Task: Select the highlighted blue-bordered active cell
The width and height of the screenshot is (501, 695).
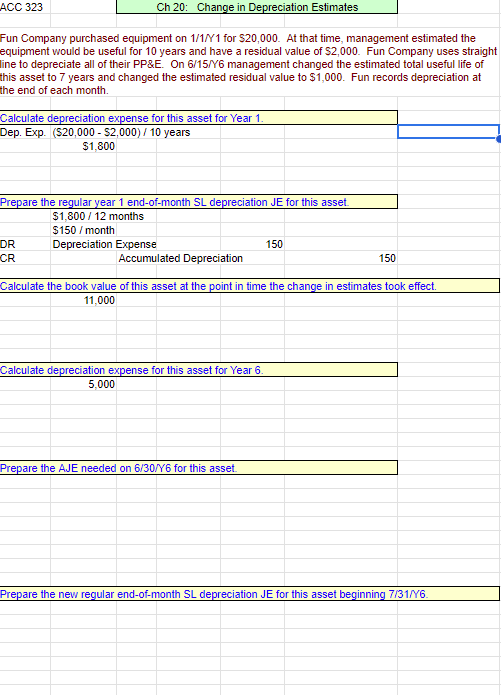Action: click(x=448, y=132)
